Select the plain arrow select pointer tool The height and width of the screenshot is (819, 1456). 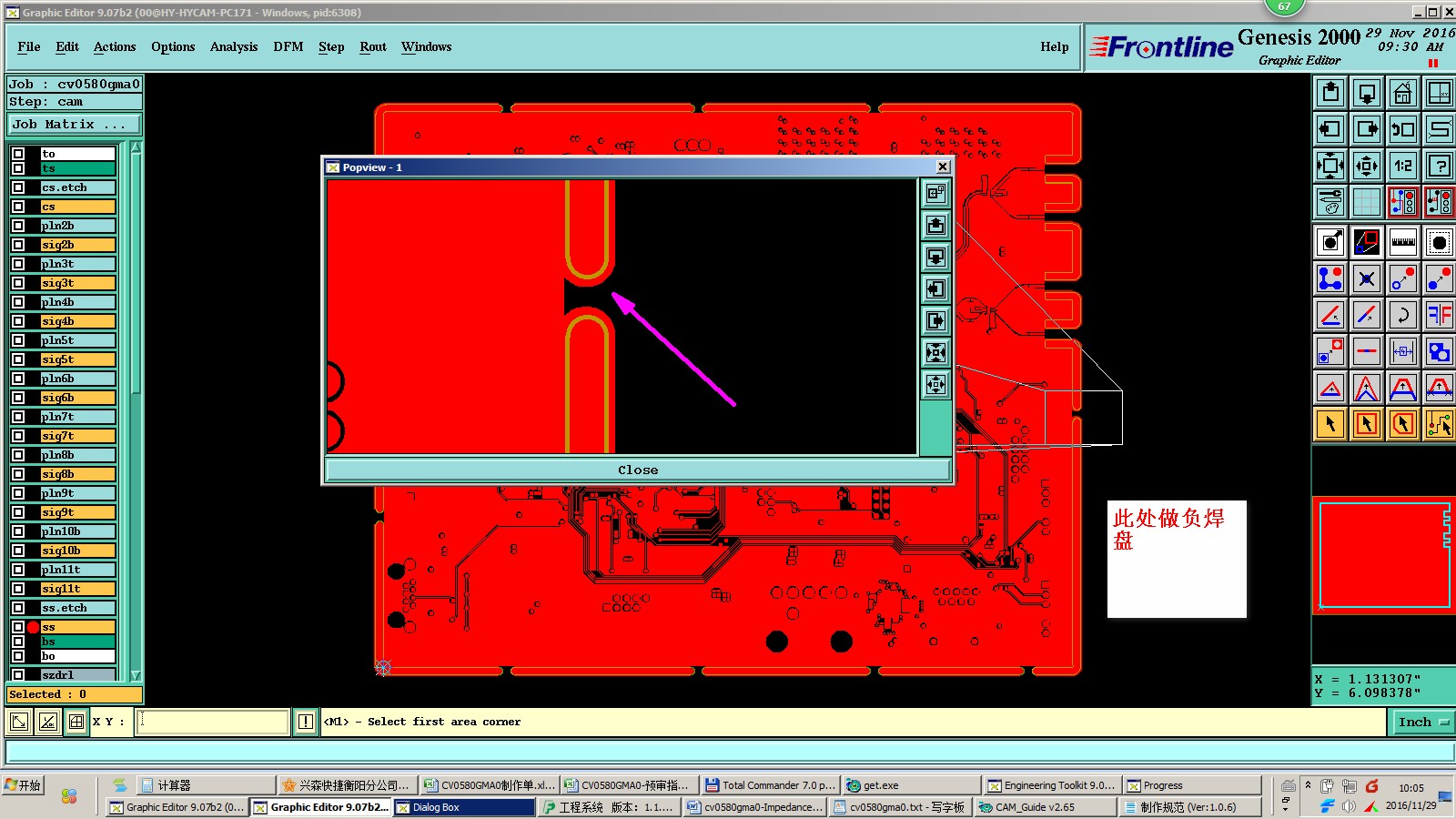point(1330,424)
